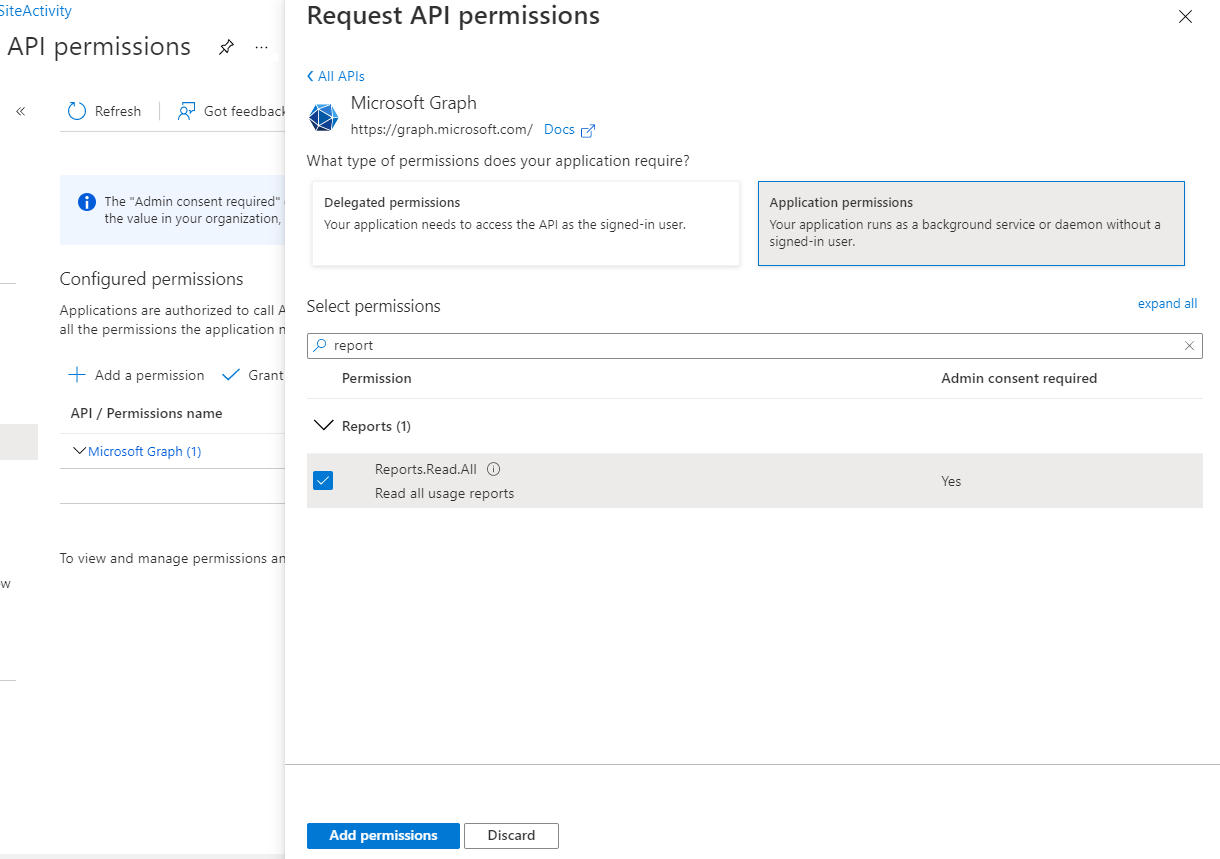
Task: Click the 'Request API permissions' panel title
Action: (453, 16)
